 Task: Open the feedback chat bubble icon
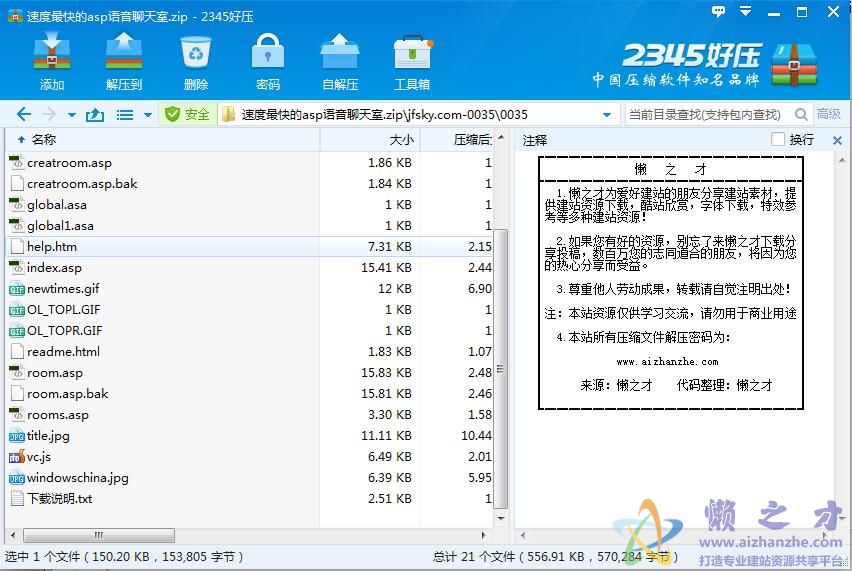718,11
